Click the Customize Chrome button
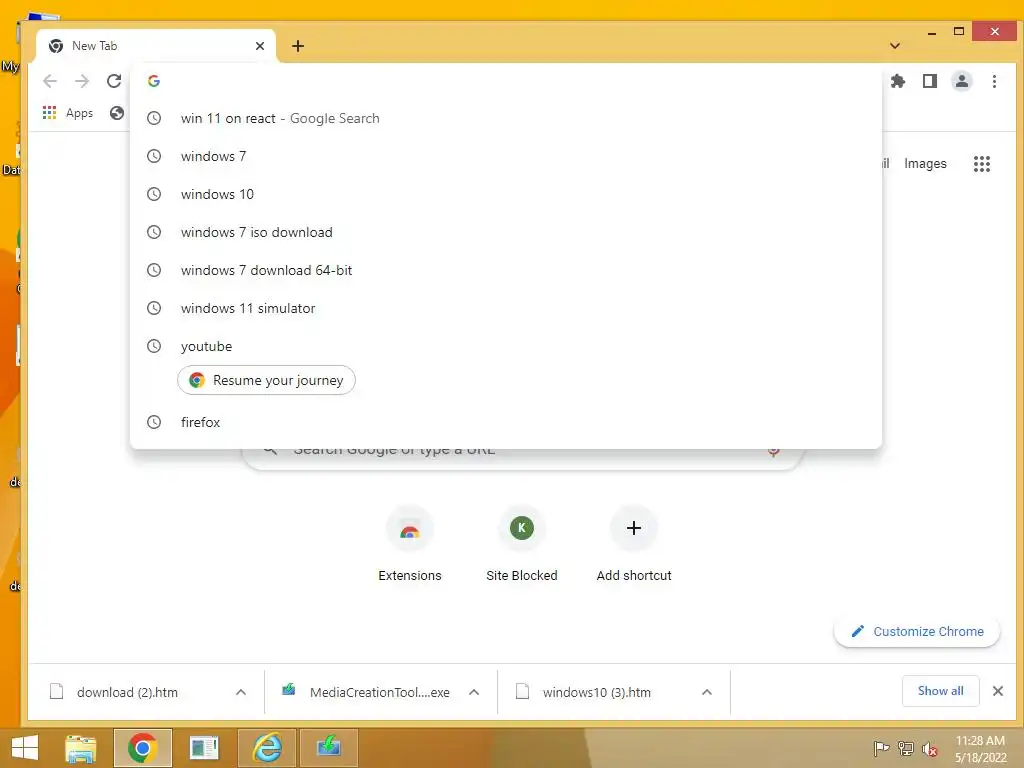The image size is (1024, 768). point(917,632)
